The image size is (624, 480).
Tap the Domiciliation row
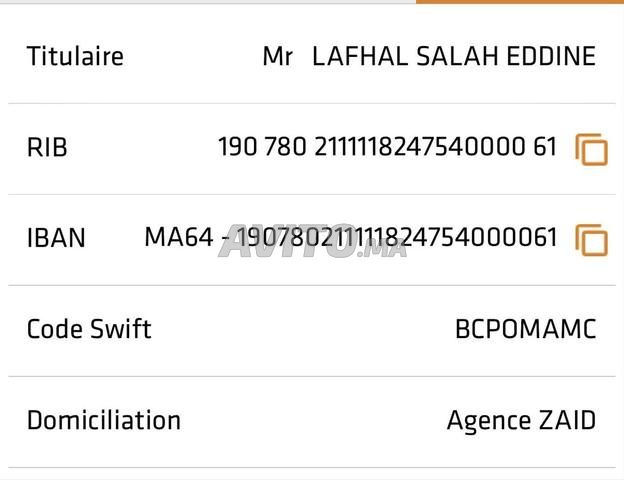click(x=312, y=421)
